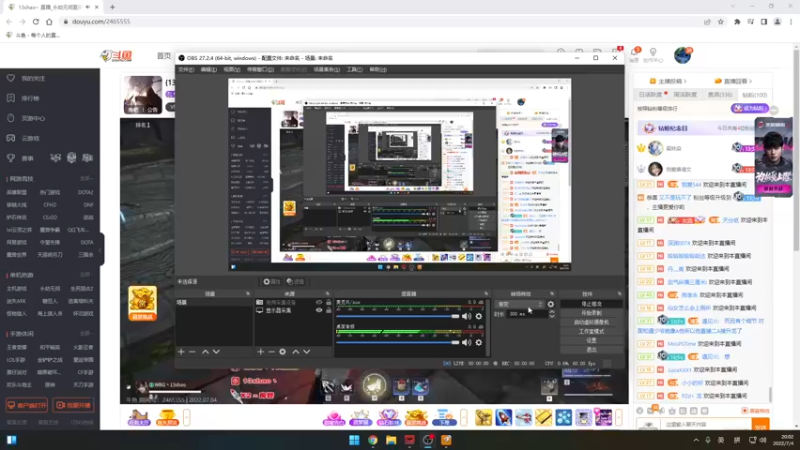
Task: Click Studio Mode button in OBS Controls
Action: coord(591,332)
